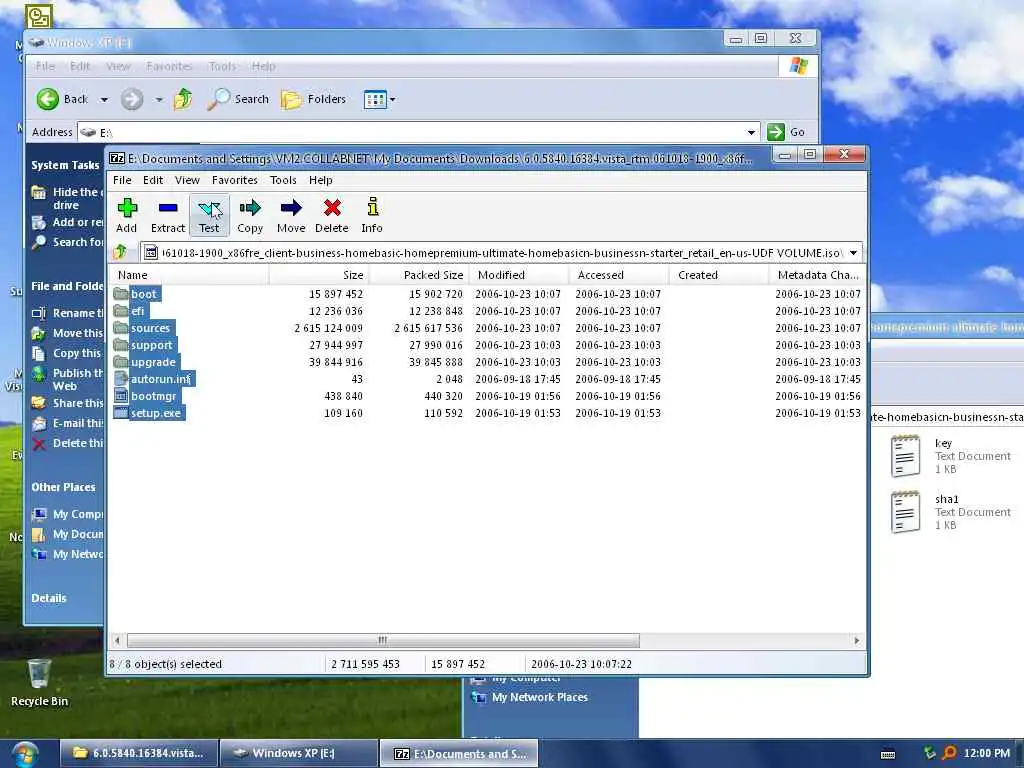Click the Forward arrow in Explorer
Viewport: 1024px width, 768px height.
tap(132, 99)
